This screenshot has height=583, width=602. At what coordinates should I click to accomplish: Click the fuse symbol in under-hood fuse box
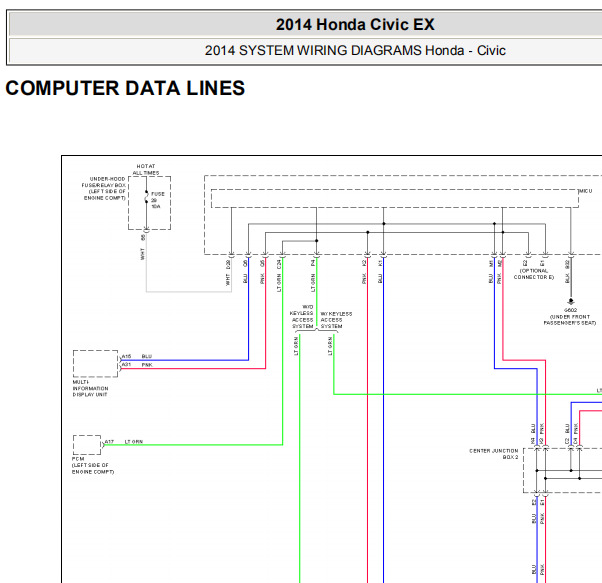point(146,197)
